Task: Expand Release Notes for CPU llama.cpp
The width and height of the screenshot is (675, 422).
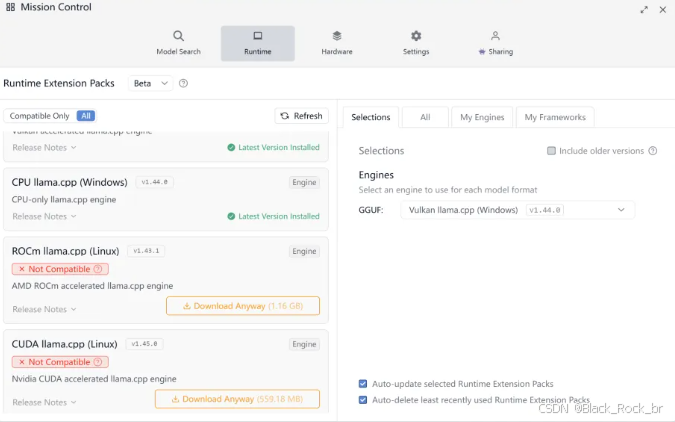Action: [44, 216]
